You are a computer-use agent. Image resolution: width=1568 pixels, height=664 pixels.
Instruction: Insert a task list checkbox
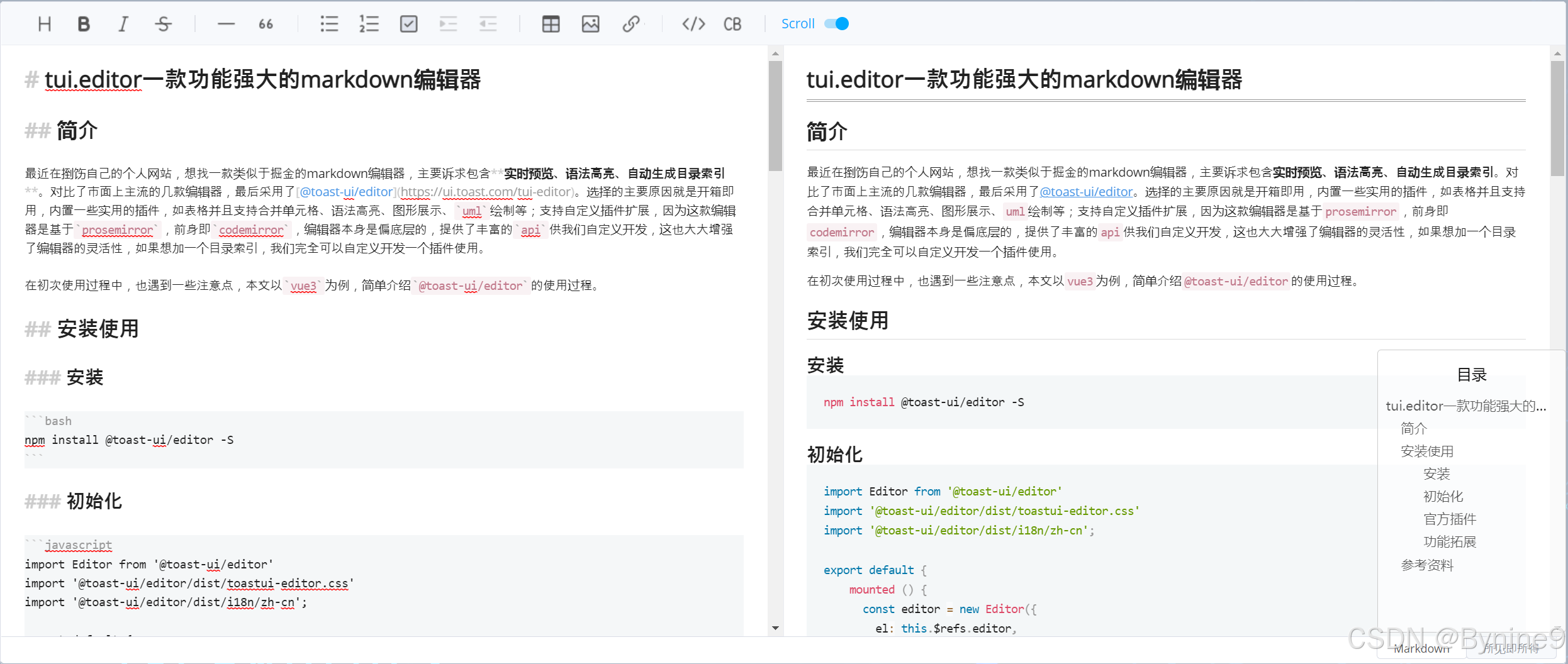click(408, 24)
